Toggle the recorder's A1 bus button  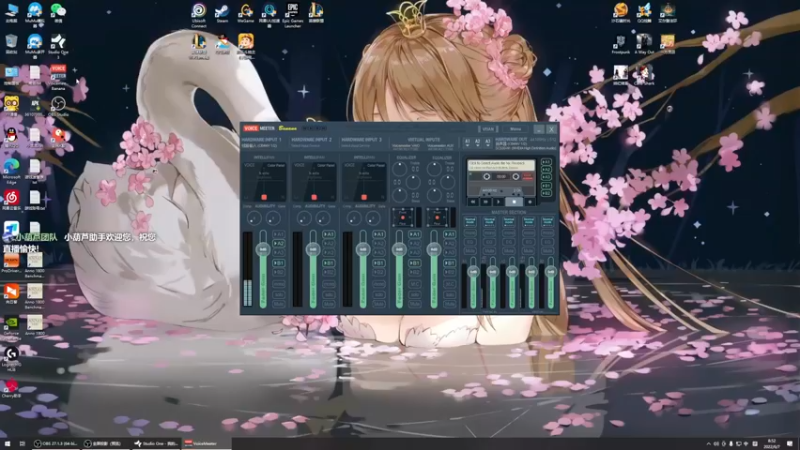pyautogui.click(x=546, y=162)
